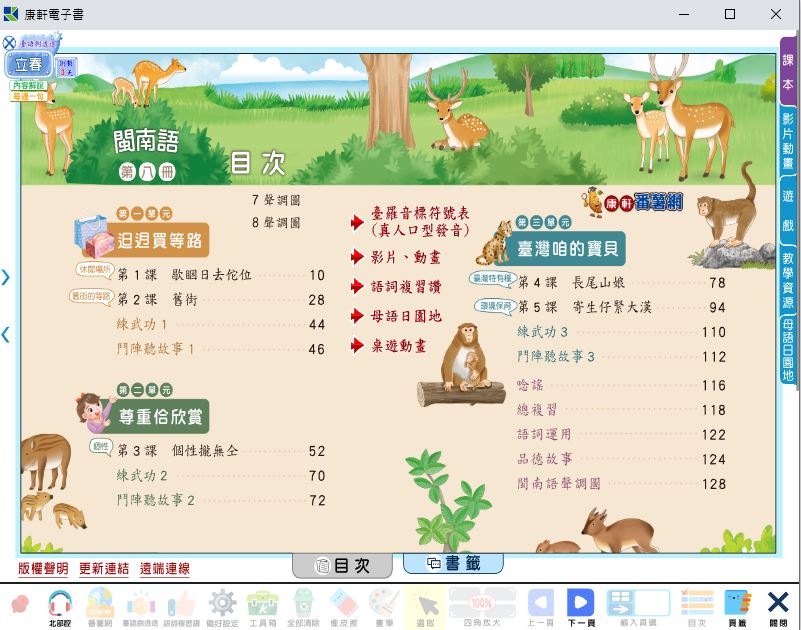Open the red 母語日園地 link
This screenshot has height=630, width=801.
406,316
